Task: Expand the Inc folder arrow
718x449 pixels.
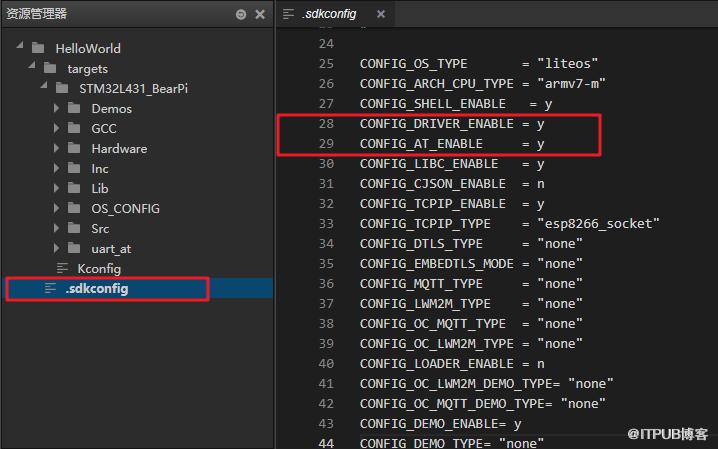Action: [x=56, y=168]
